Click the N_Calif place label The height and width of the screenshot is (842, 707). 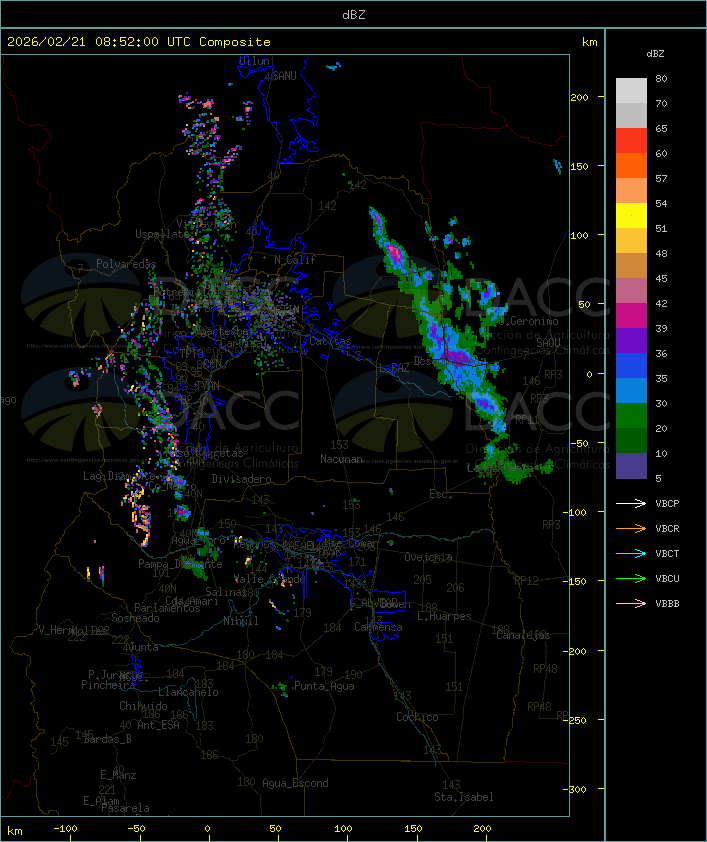(295, 260)
